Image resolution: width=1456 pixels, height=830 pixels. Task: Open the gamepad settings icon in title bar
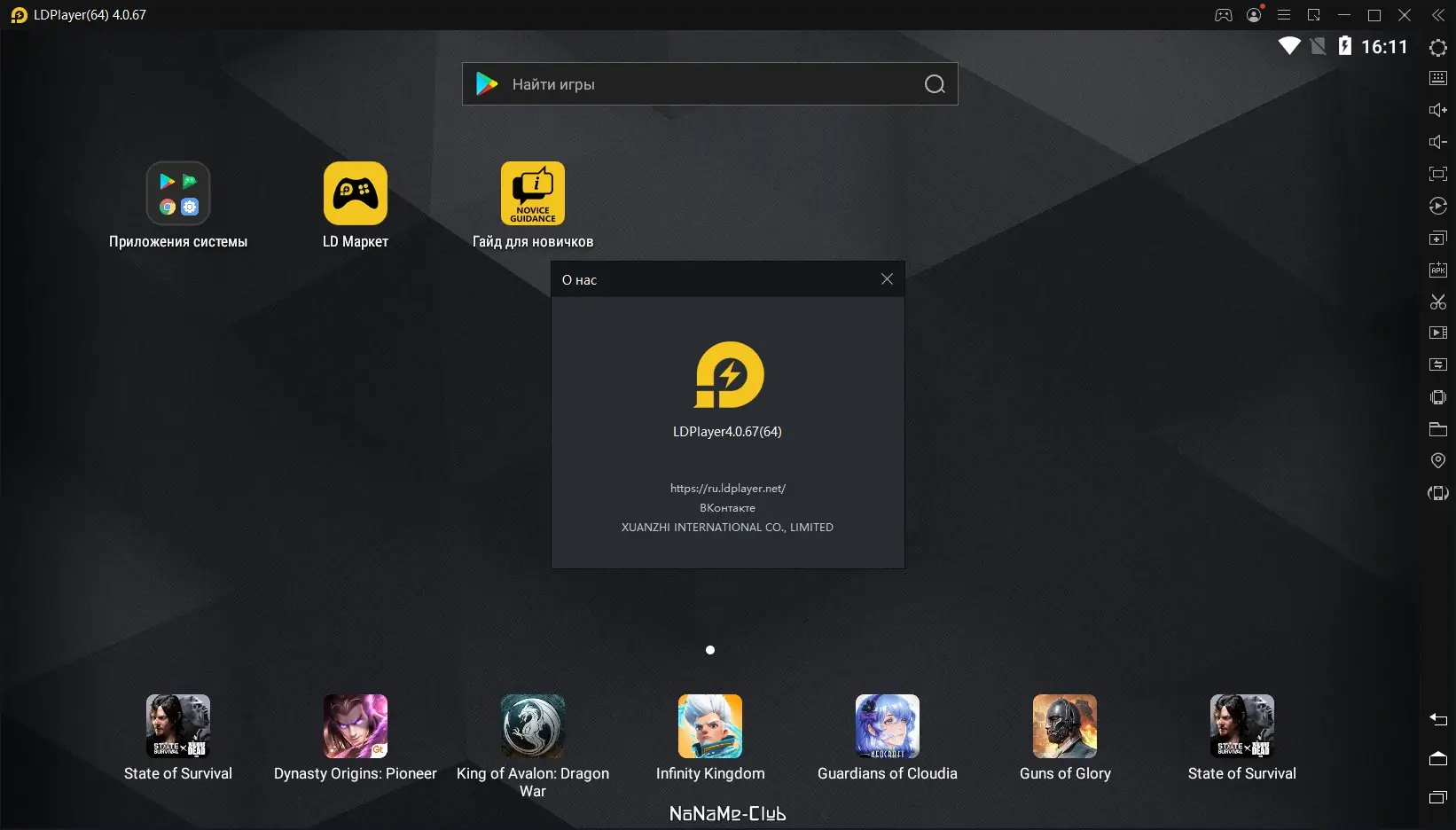tap(1224, 15)
